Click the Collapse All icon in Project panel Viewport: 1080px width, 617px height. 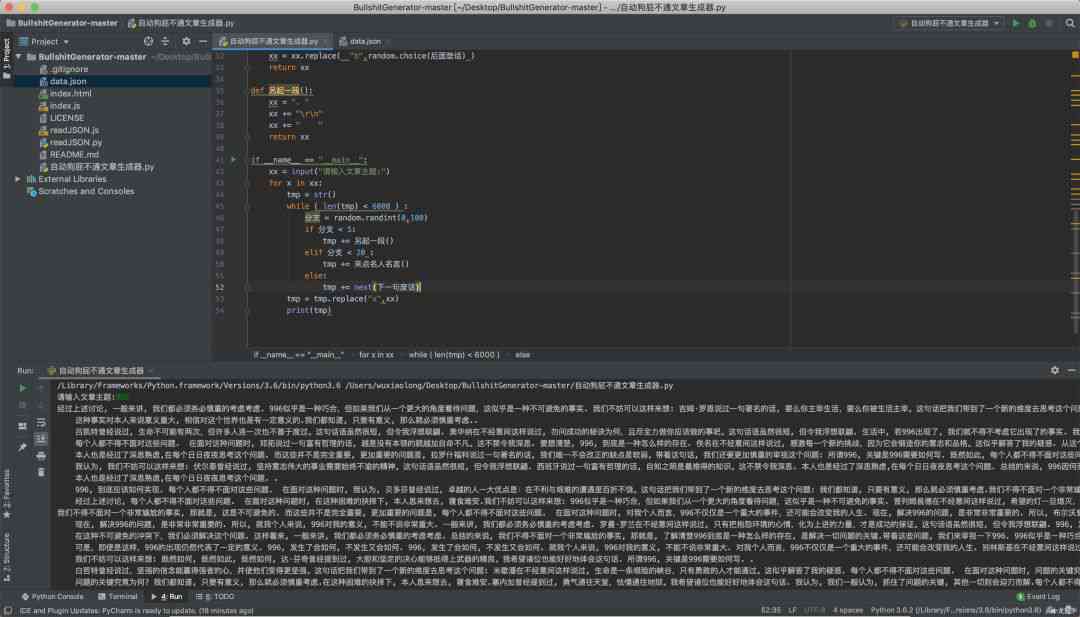tap(165, 41)
